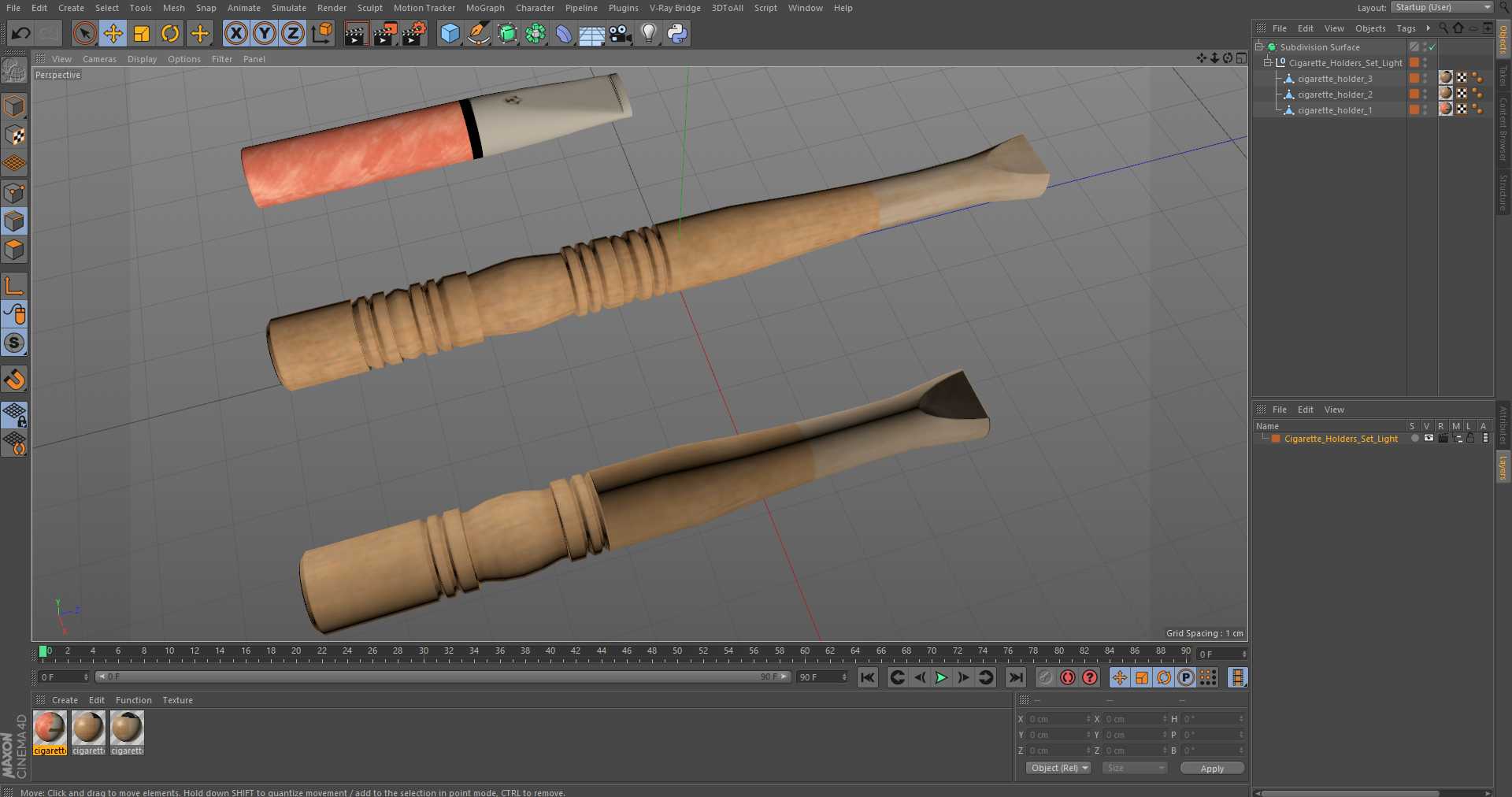Go to start of animation
Screen dimensions: 1512x797
click(868, 677)
